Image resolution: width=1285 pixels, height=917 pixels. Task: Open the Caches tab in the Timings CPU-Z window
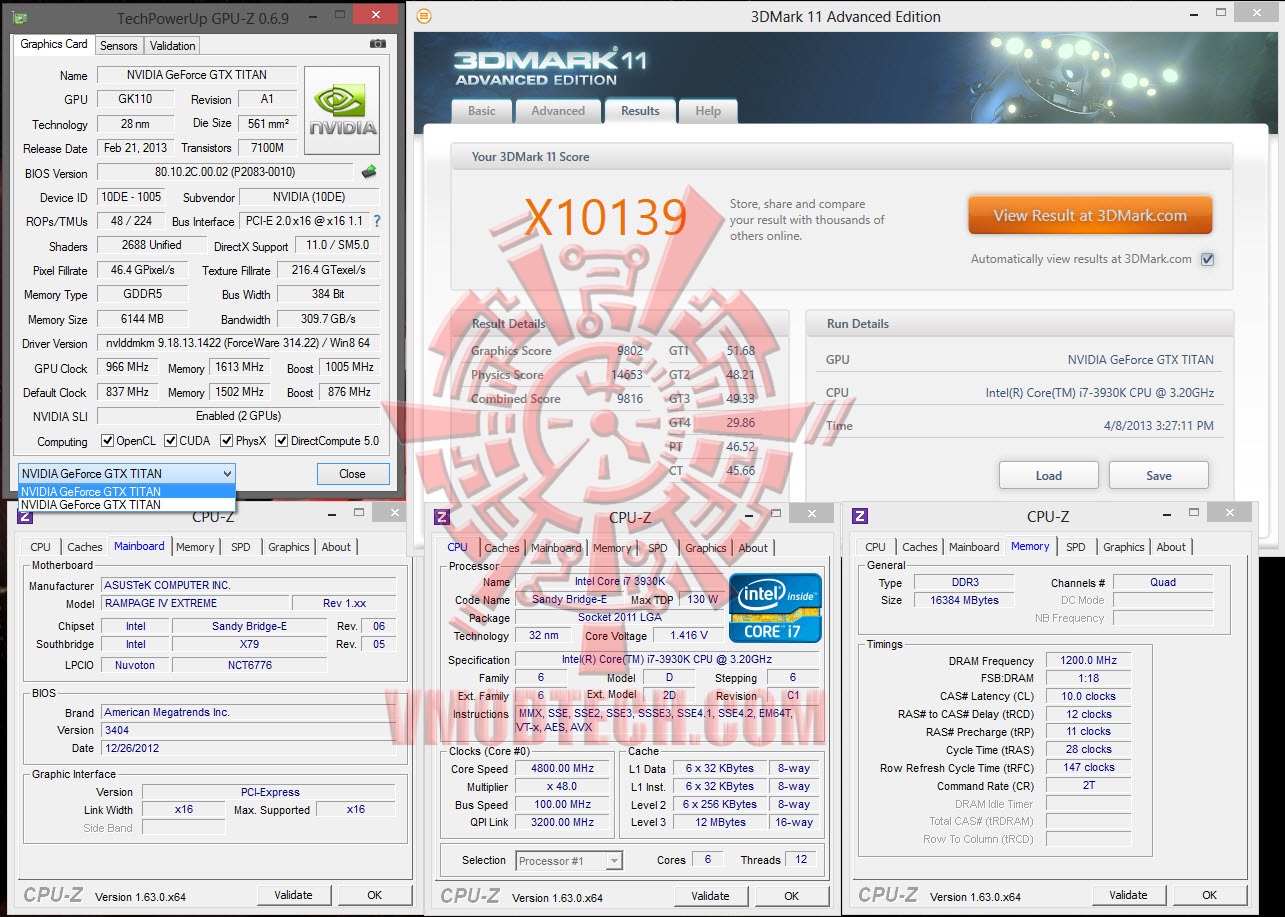920,547
